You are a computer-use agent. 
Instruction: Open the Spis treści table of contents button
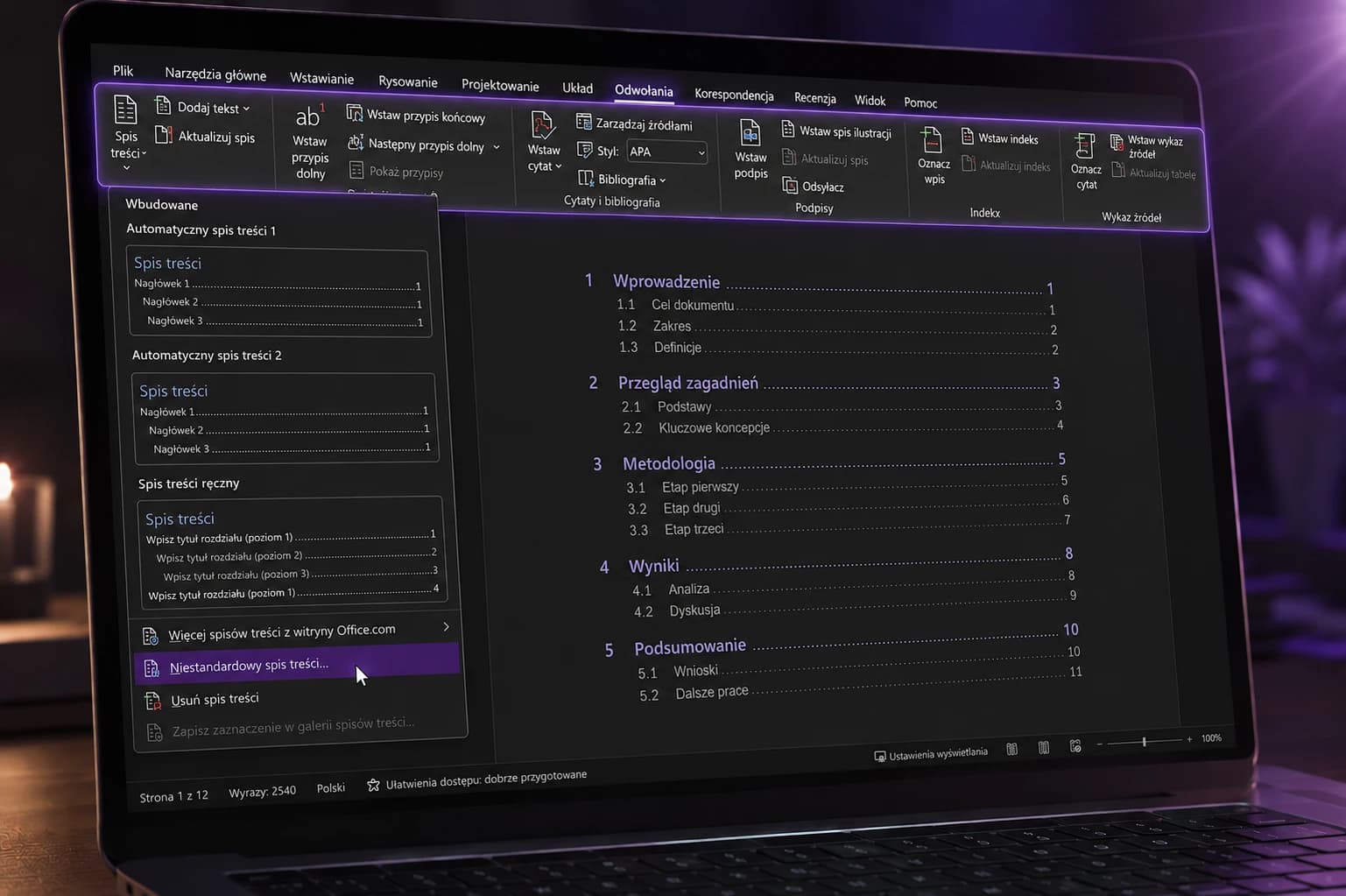tap(126, 132)
